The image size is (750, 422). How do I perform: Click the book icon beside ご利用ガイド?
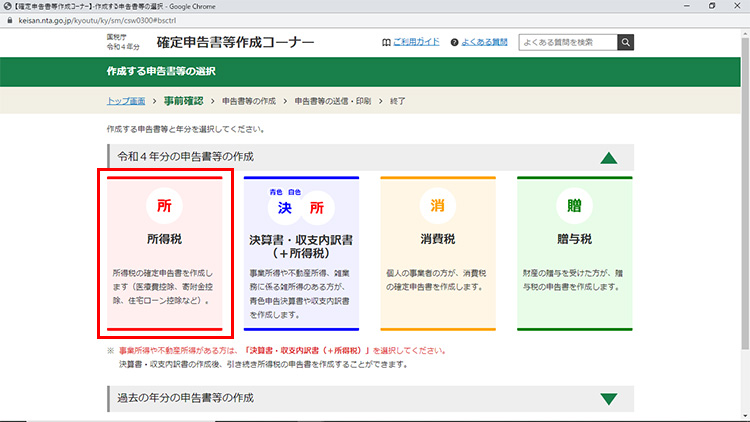387,43
